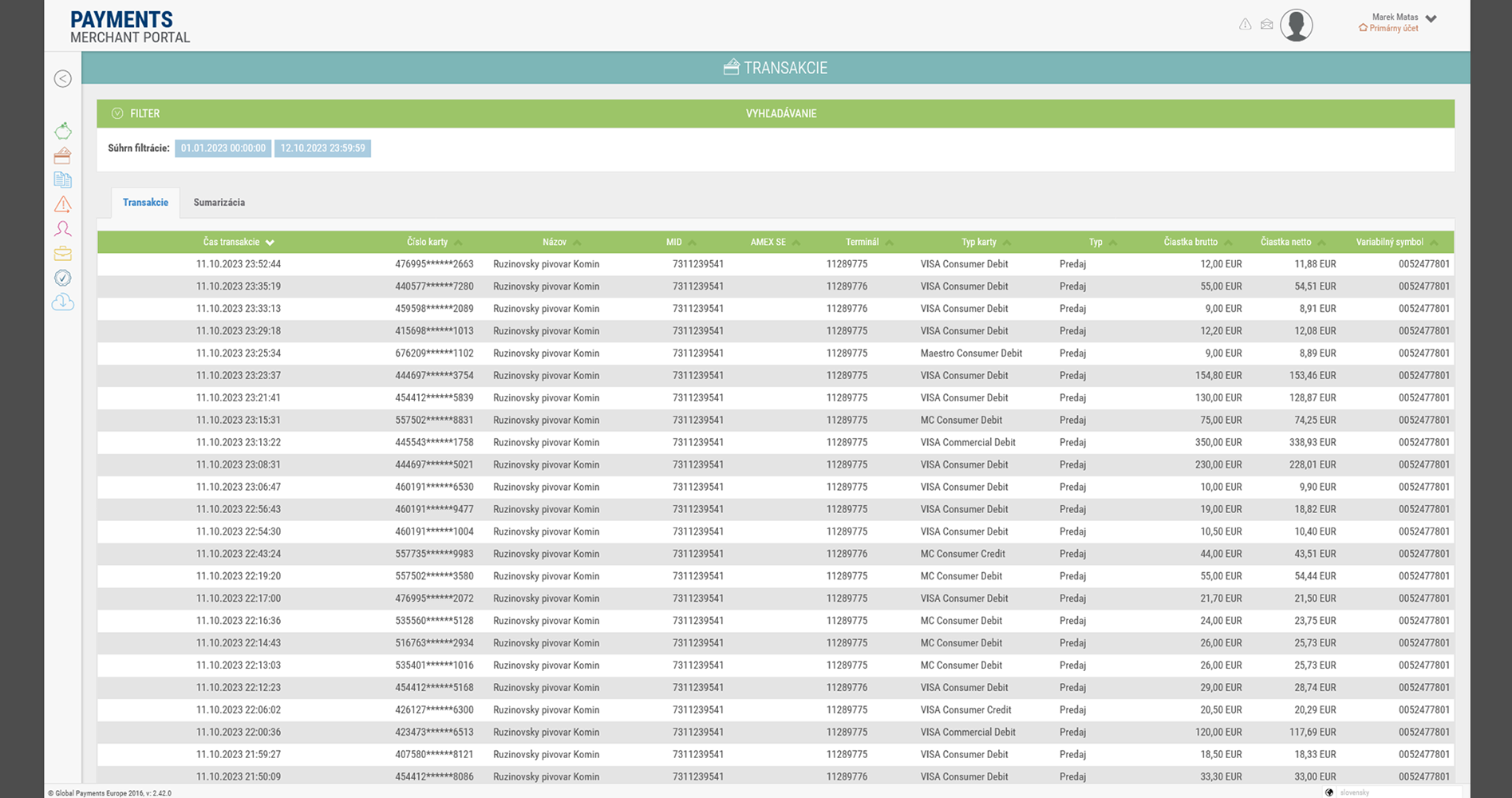This screenshot has height=798, width=1512.
Task: Click card number 460191******9477
Action: pos(434,510)
